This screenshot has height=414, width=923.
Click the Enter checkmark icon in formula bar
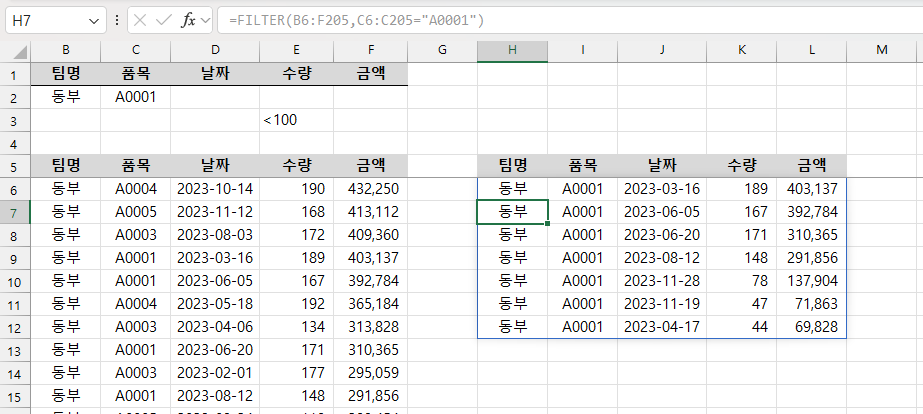coord(163,20)
